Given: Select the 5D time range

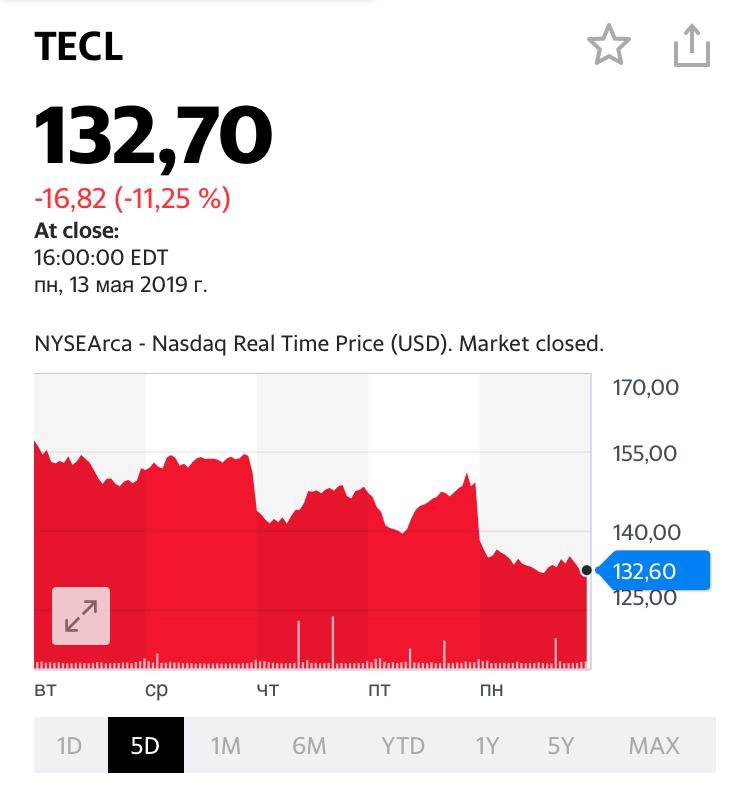Looking at the screenshot, I should 146,745.
